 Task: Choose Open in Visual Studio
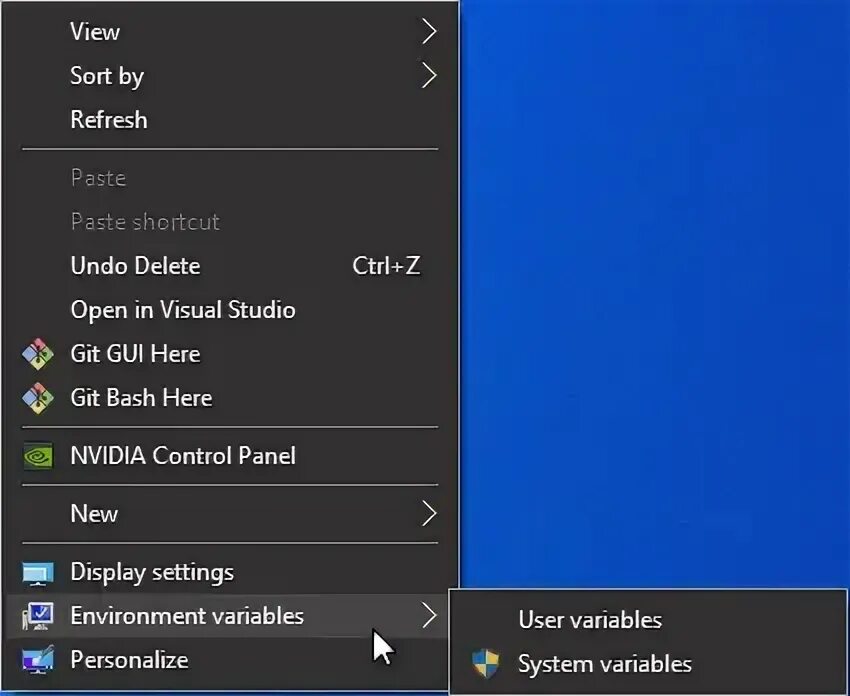230,310
